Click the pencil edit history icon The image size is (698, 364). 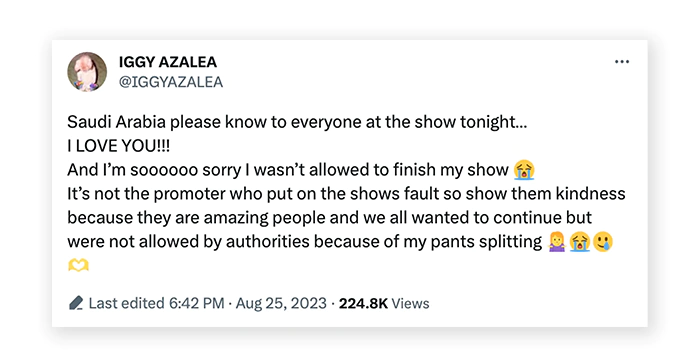[x=76, y=303]
